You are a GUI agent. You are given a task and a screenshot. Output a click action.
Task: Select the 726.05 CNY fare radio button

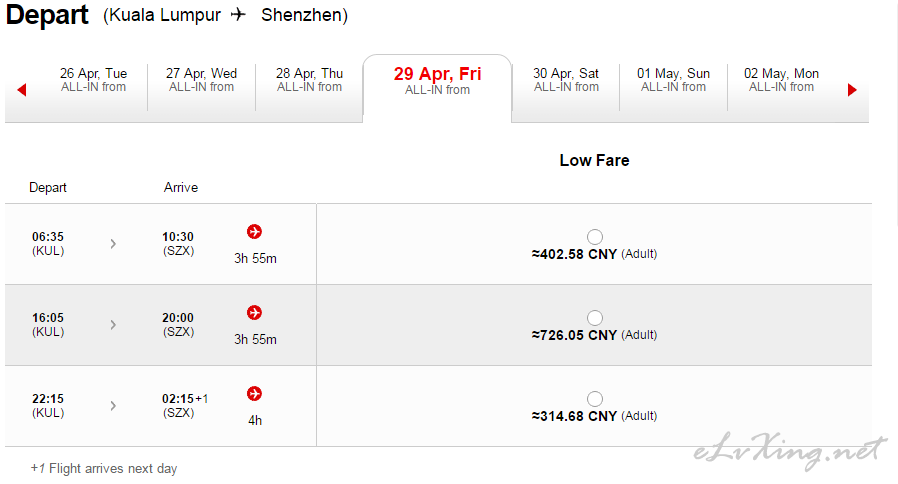[x=595, y=317]
